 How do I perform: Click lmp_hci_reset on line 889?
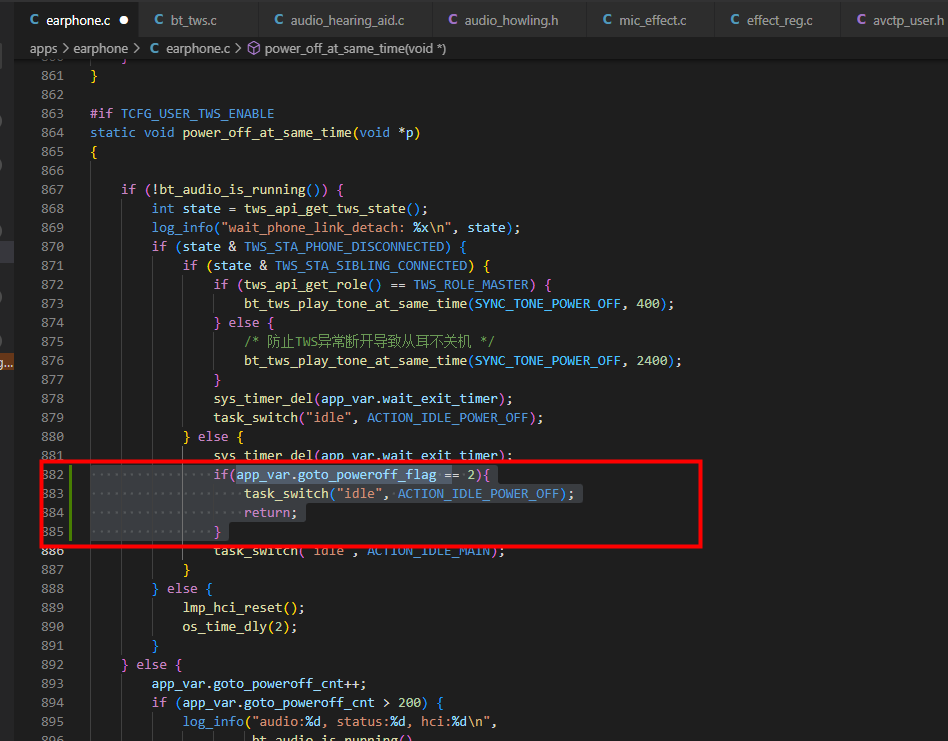[x=232, y=607]
